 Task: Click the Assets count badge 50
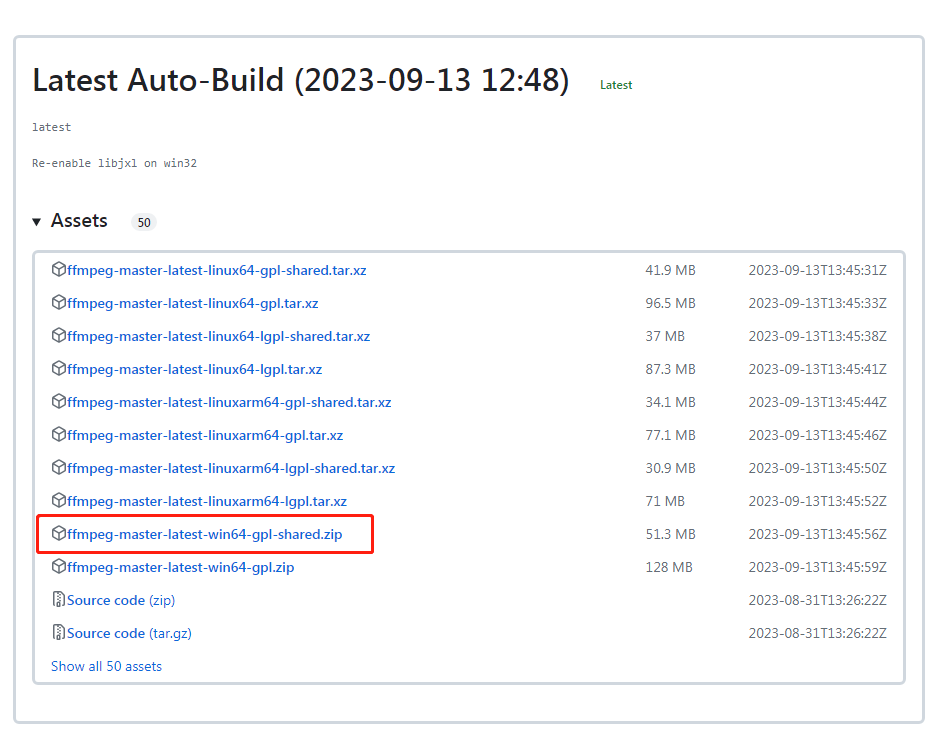144,222
